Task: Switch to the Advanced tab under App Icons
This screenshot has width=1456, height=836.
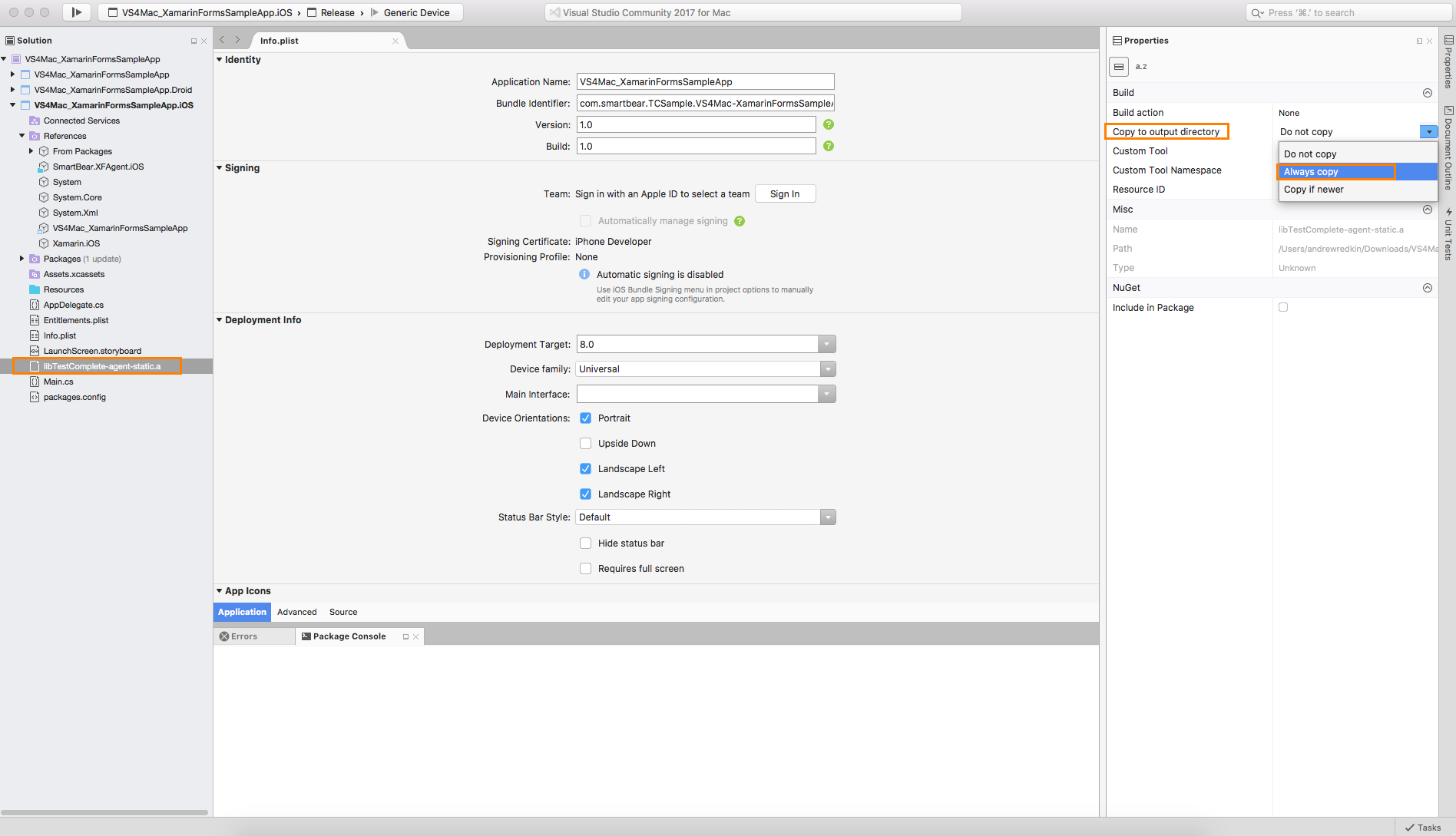Action: click(296, 612)
